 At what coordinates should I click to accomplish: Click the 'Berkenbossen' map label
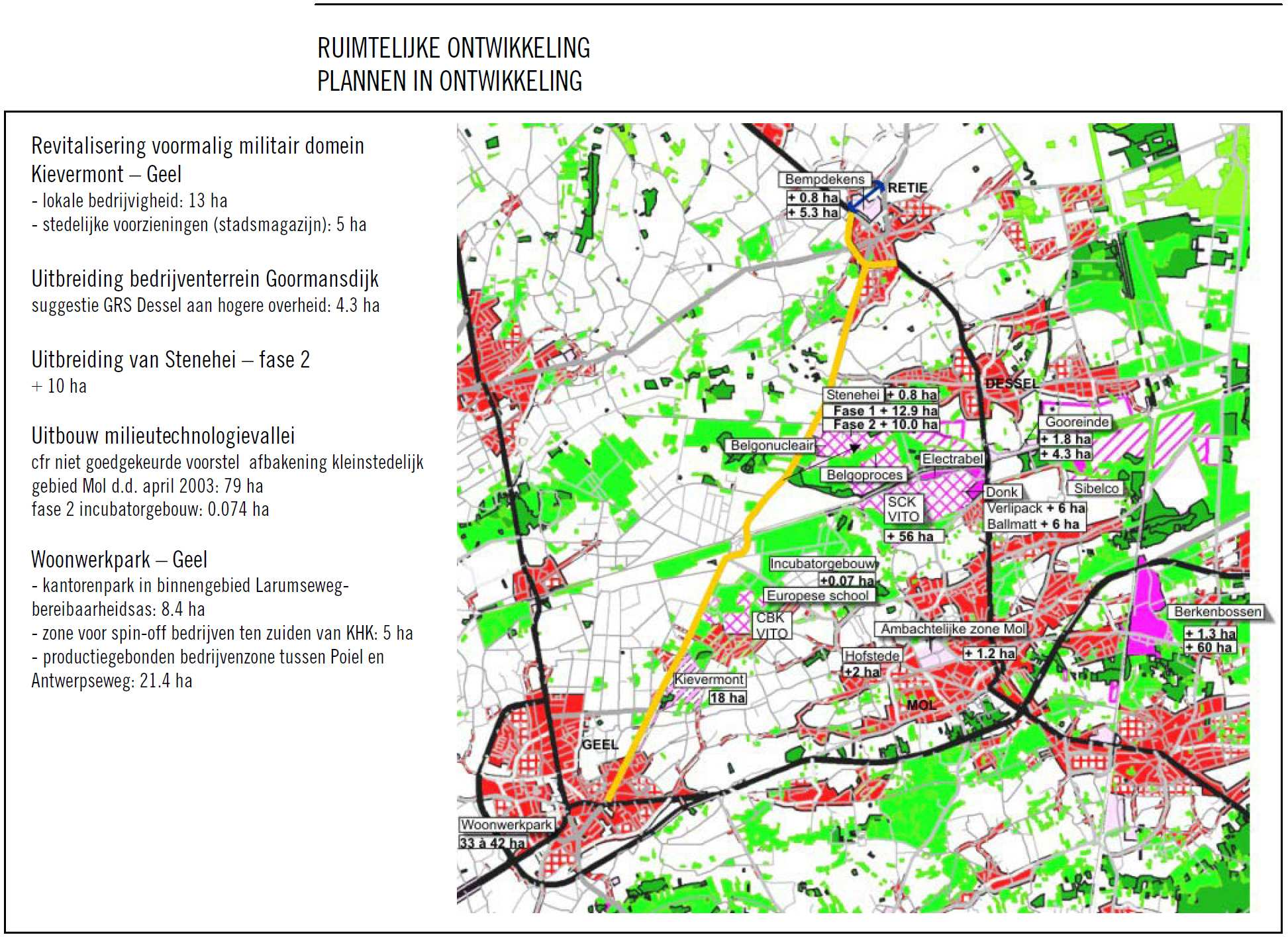[1217, 613]
